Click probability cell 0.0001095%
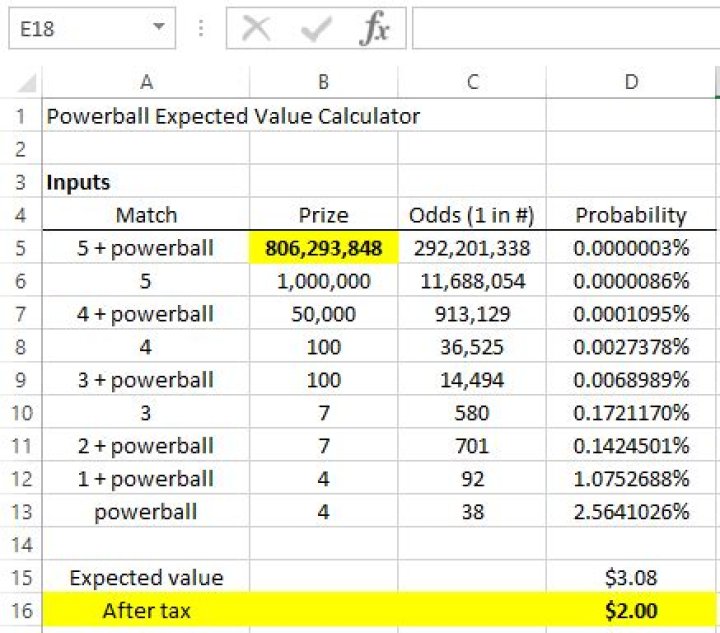The image size is (720, 633). tap(631, 314)
